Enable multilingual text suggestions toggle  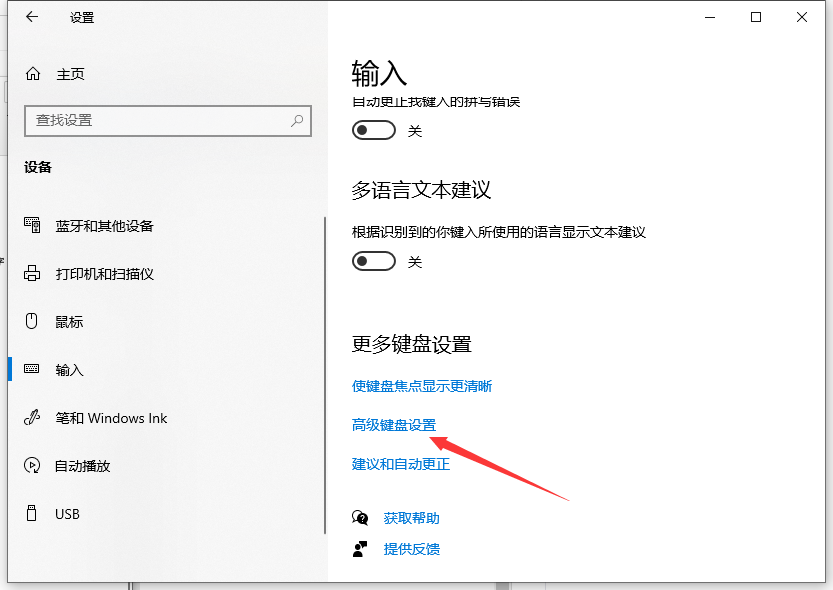[x=374, y=262]
